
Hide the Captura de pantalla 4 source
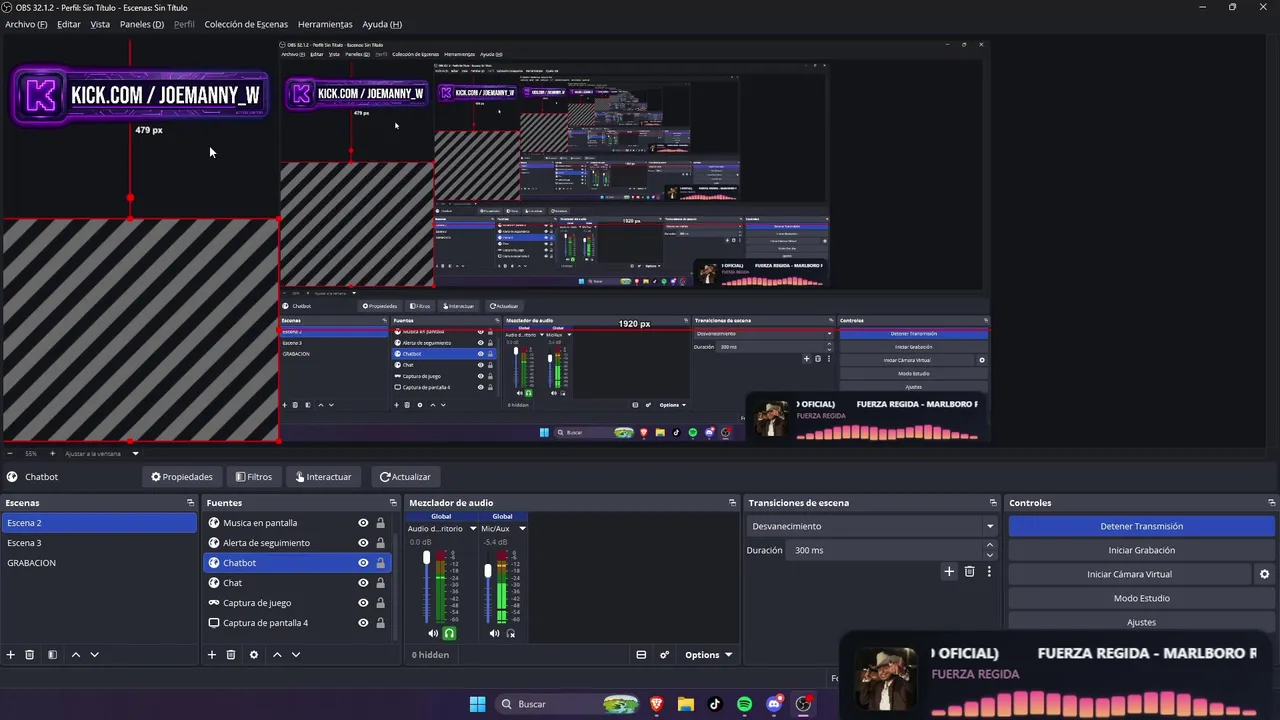(363, 623)
